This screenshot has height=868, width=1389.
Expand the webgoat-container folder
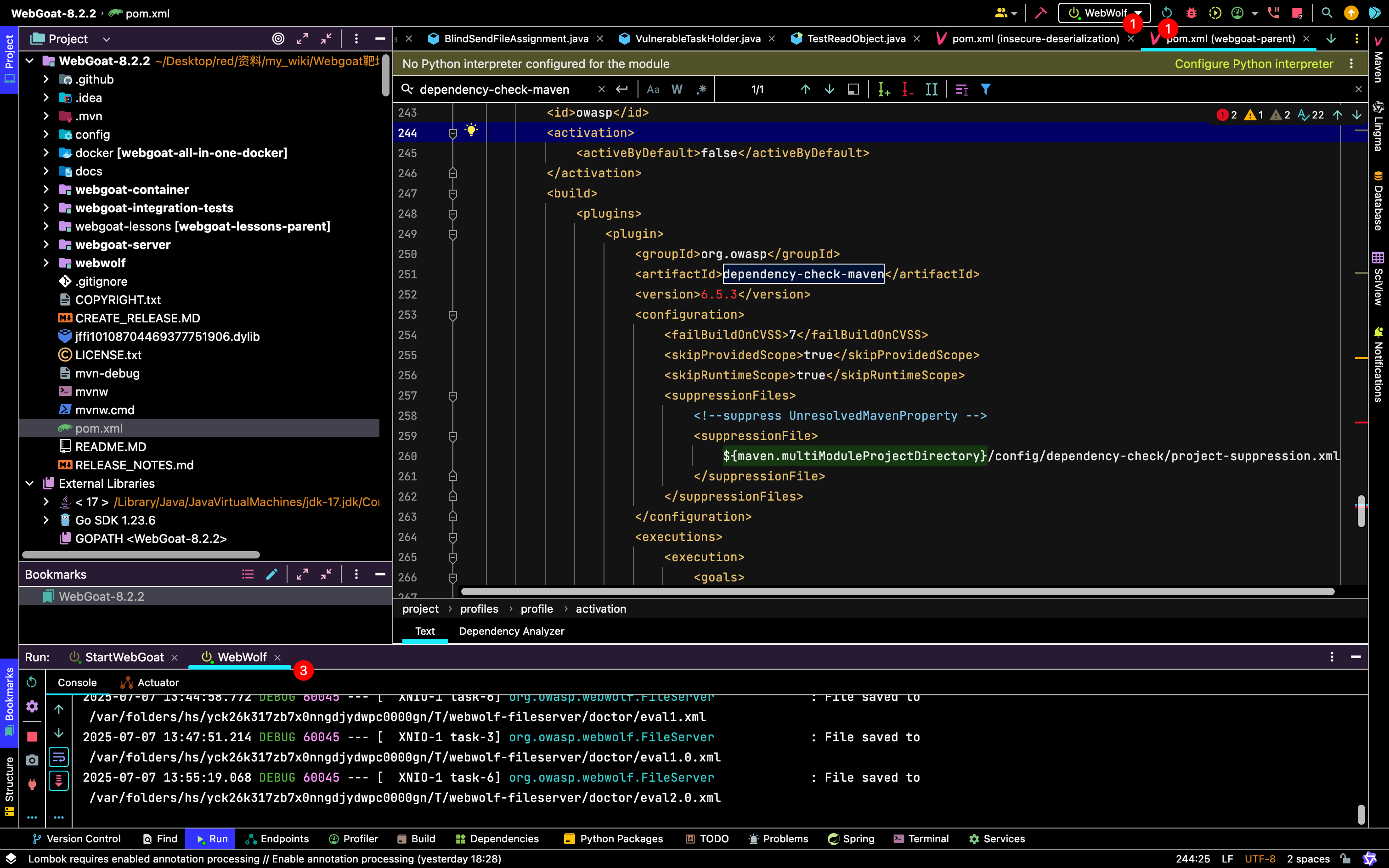(46, 189)
